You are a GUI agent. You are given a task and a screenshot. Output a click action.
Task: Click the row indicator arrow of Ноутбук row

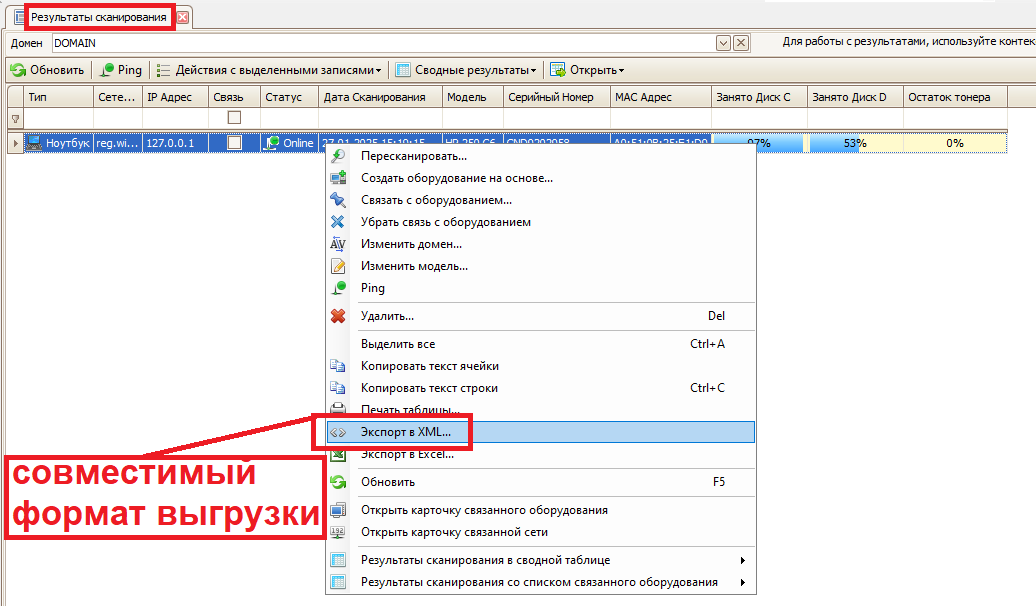click(15, 143)
